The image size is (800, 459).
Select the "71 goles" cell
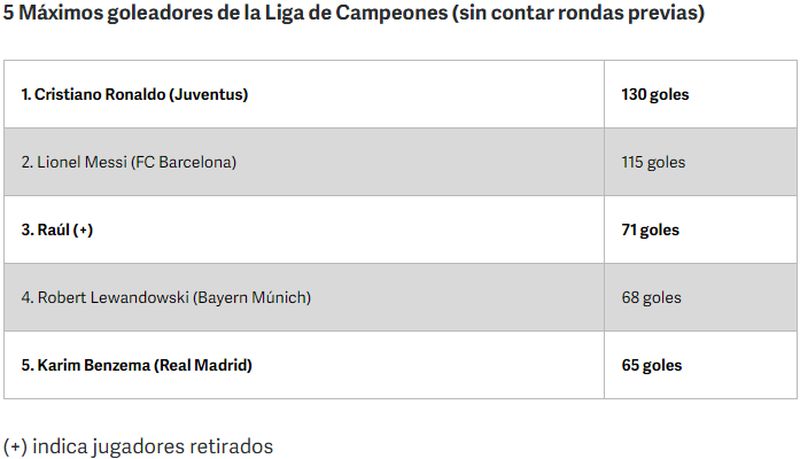[x=650, y=230]
